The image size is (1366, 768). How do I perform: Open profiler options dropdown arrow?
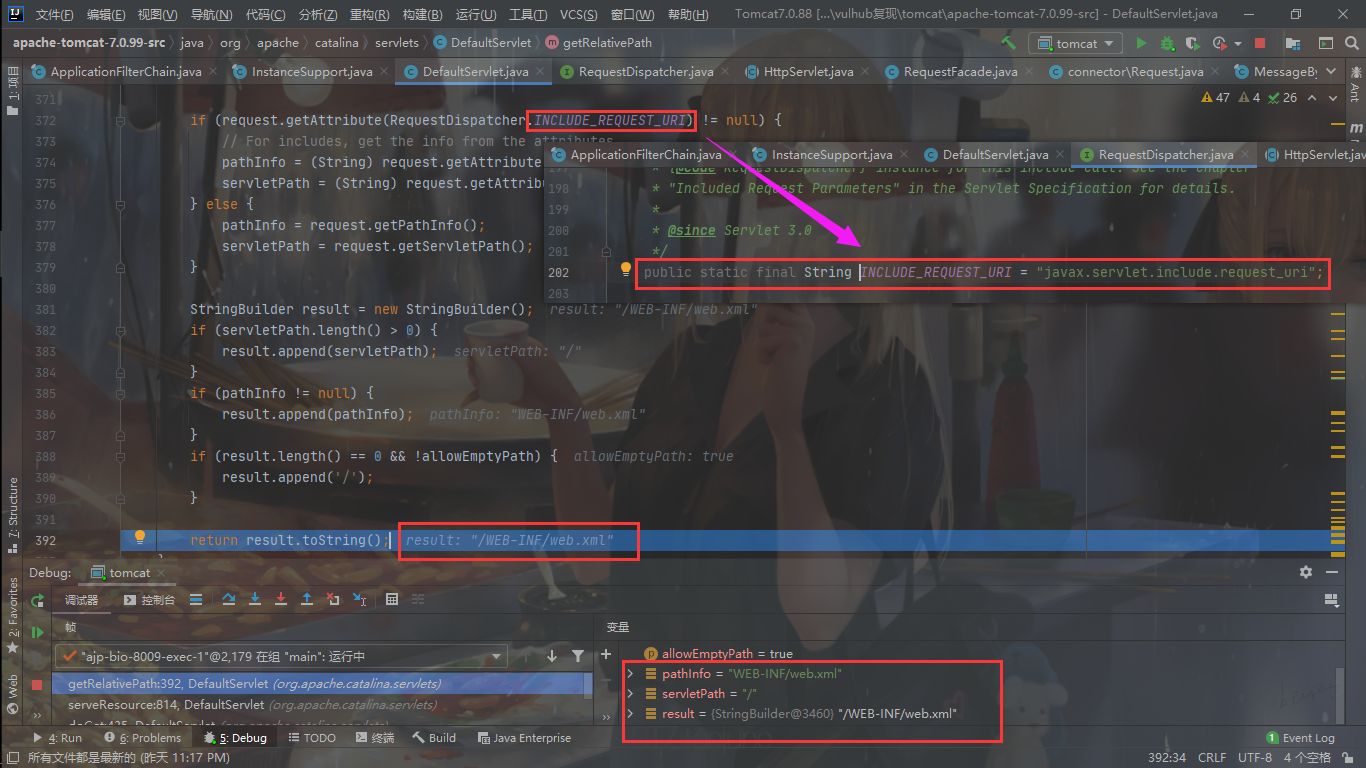point(1238,44)
